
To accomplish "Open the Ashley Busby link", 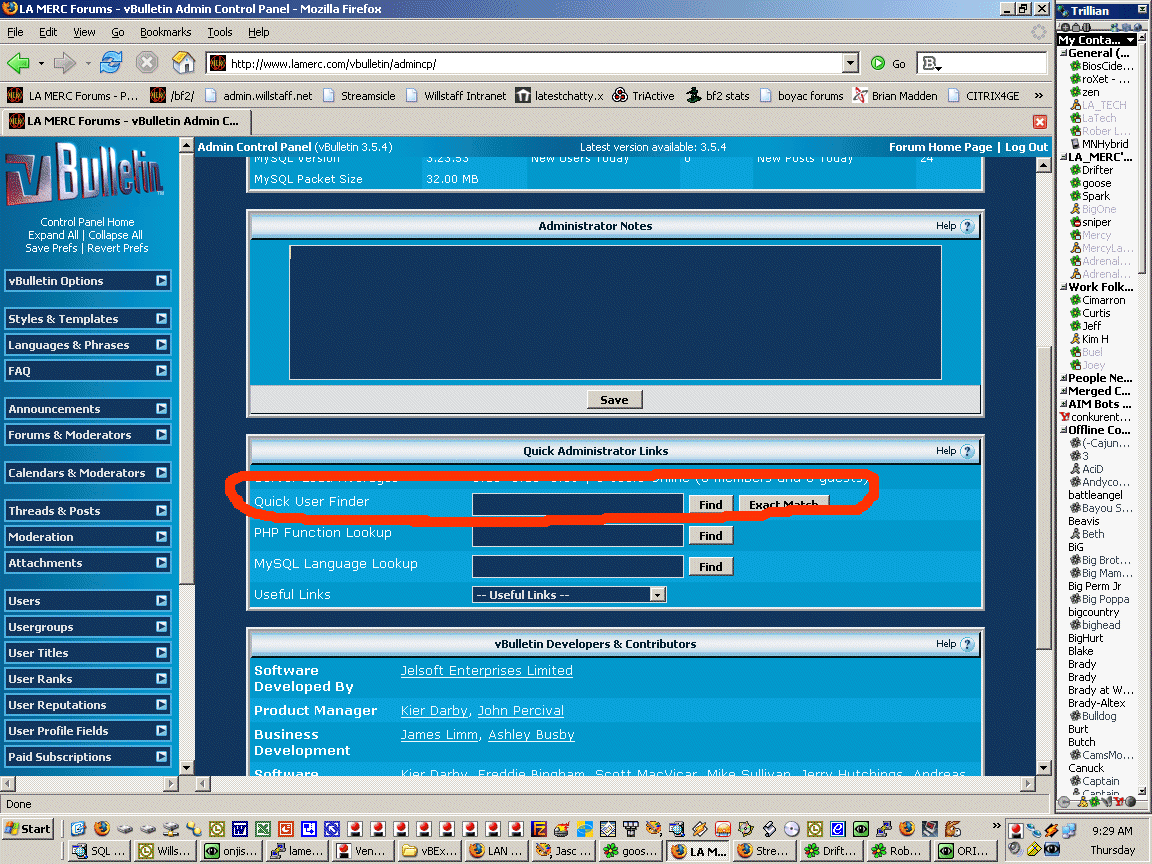I will (531, 735).
